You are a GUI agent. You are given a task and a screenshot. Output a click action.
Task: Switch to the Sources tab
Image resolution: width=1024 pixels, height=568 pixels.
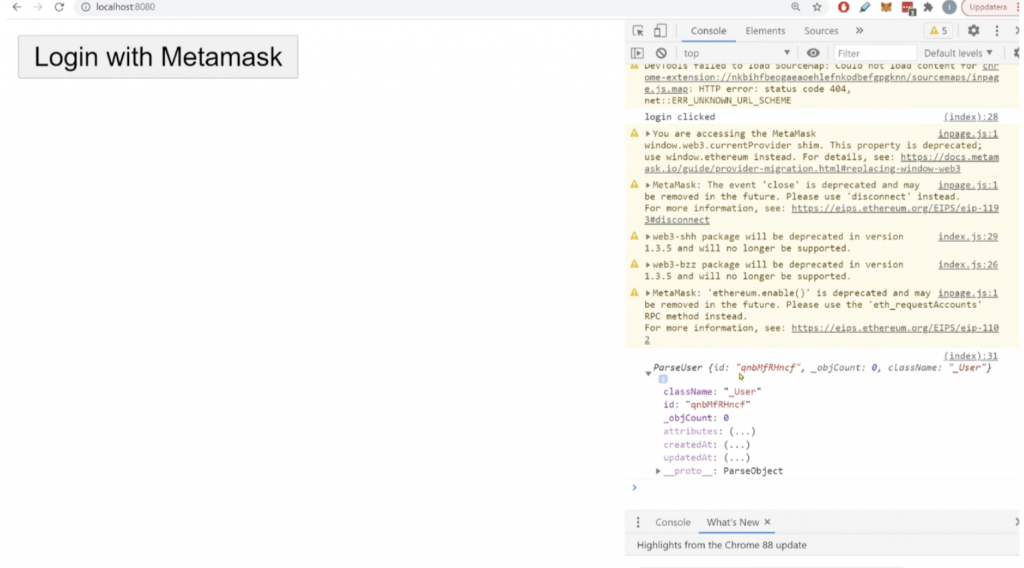click(821, 31)
